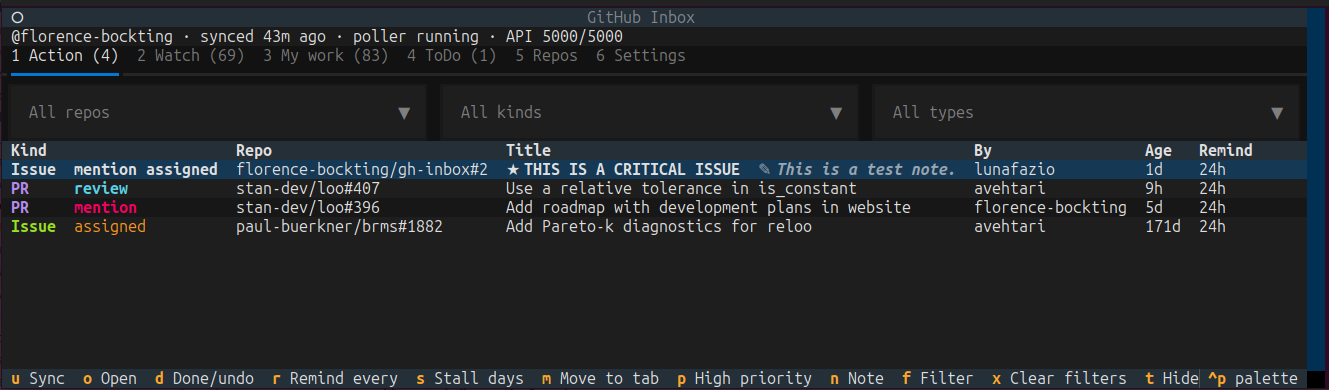Viewport: 1329px width, 390px height.
Task: Select row Use a relative tolerance in is_constant
Action: [x=653, y=189]
